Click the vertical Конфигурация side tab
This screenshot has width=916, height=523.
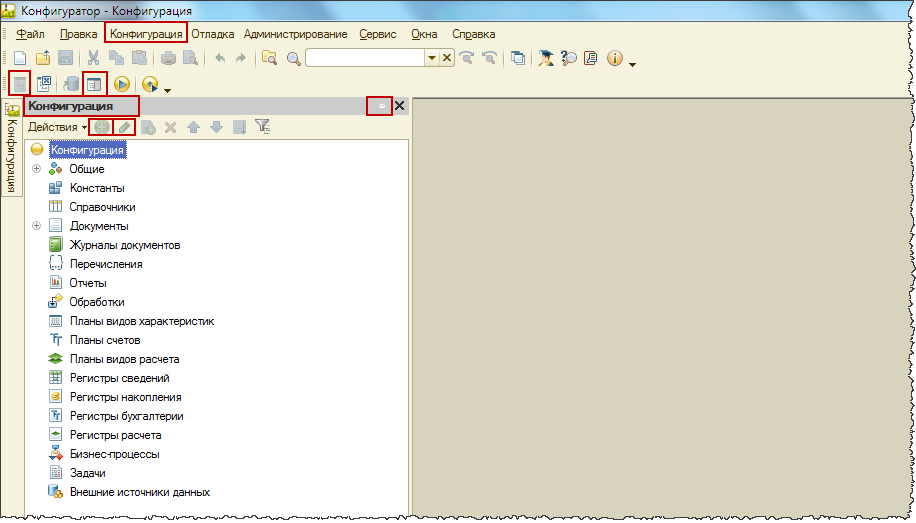pos(12,148)
